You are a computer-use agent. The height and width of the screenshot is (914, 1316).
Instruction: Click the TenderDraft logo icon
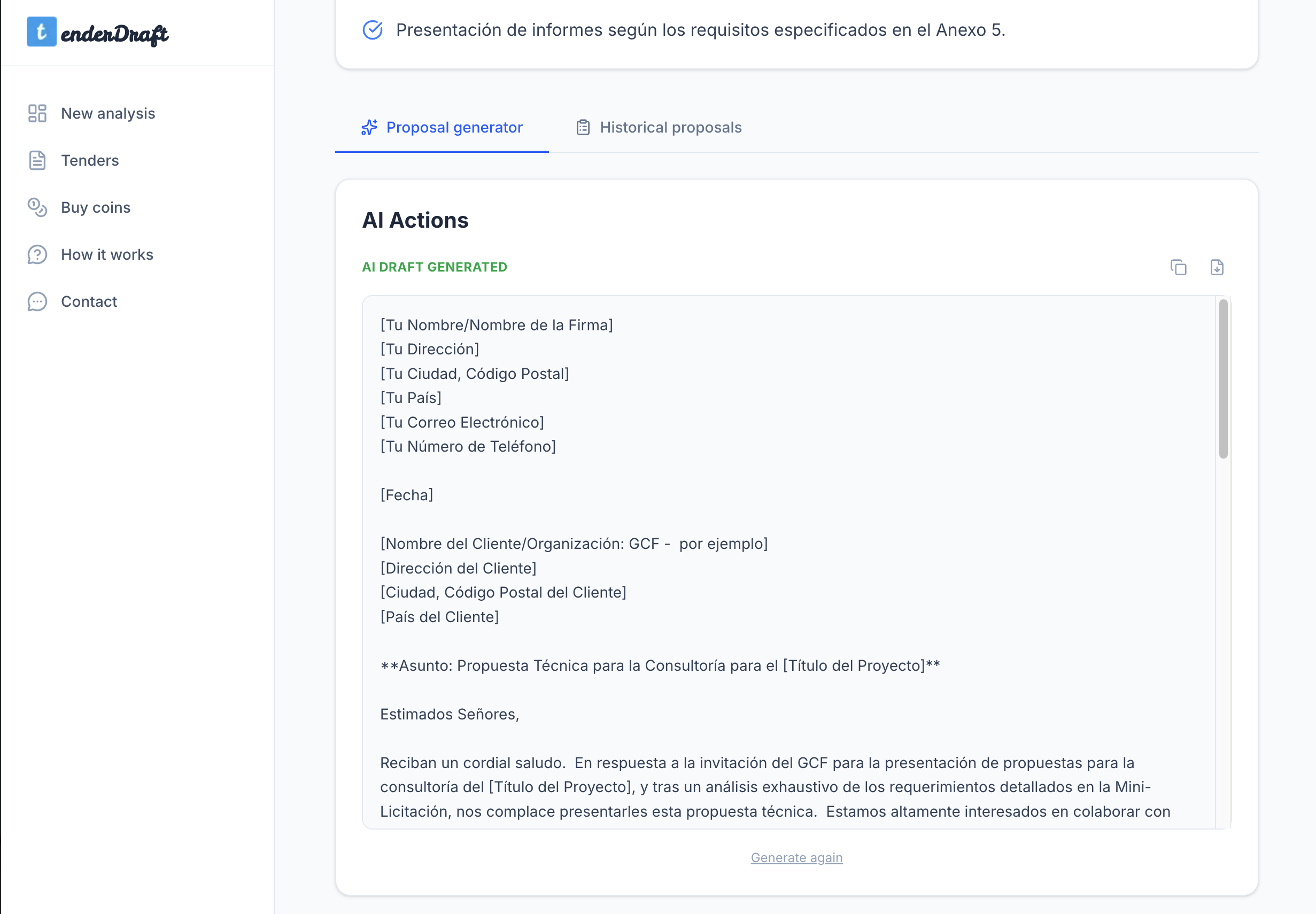(x=41, y=32)
